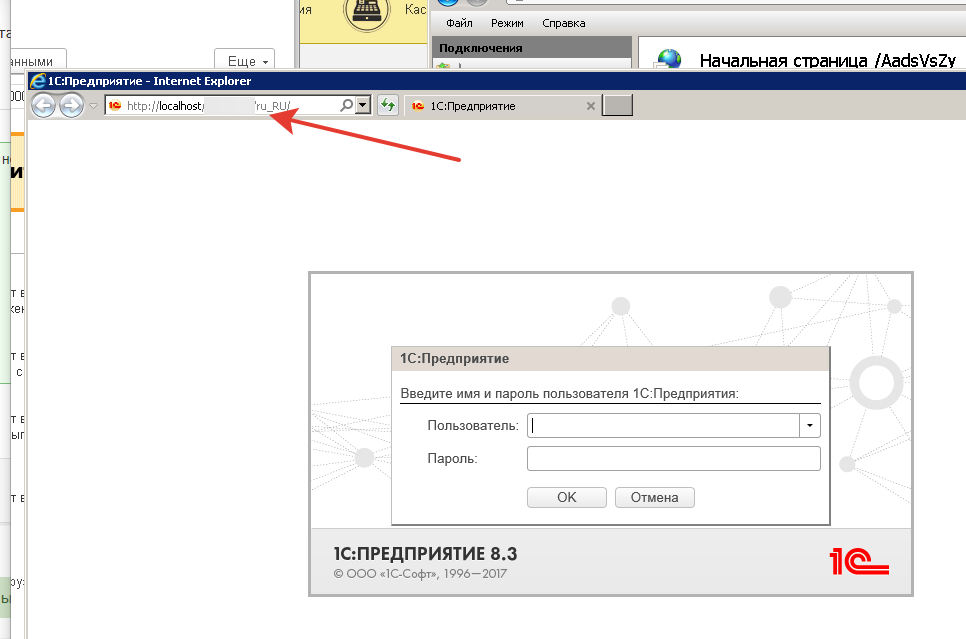Go back with Internet Explorer back arrow
The width and height of the screenshot is (966, 639).
(x=43, y=106)
